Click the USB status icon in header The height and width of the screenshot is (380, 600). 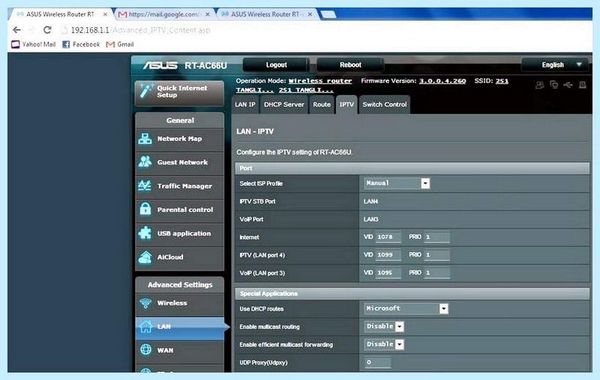point(568,85)
